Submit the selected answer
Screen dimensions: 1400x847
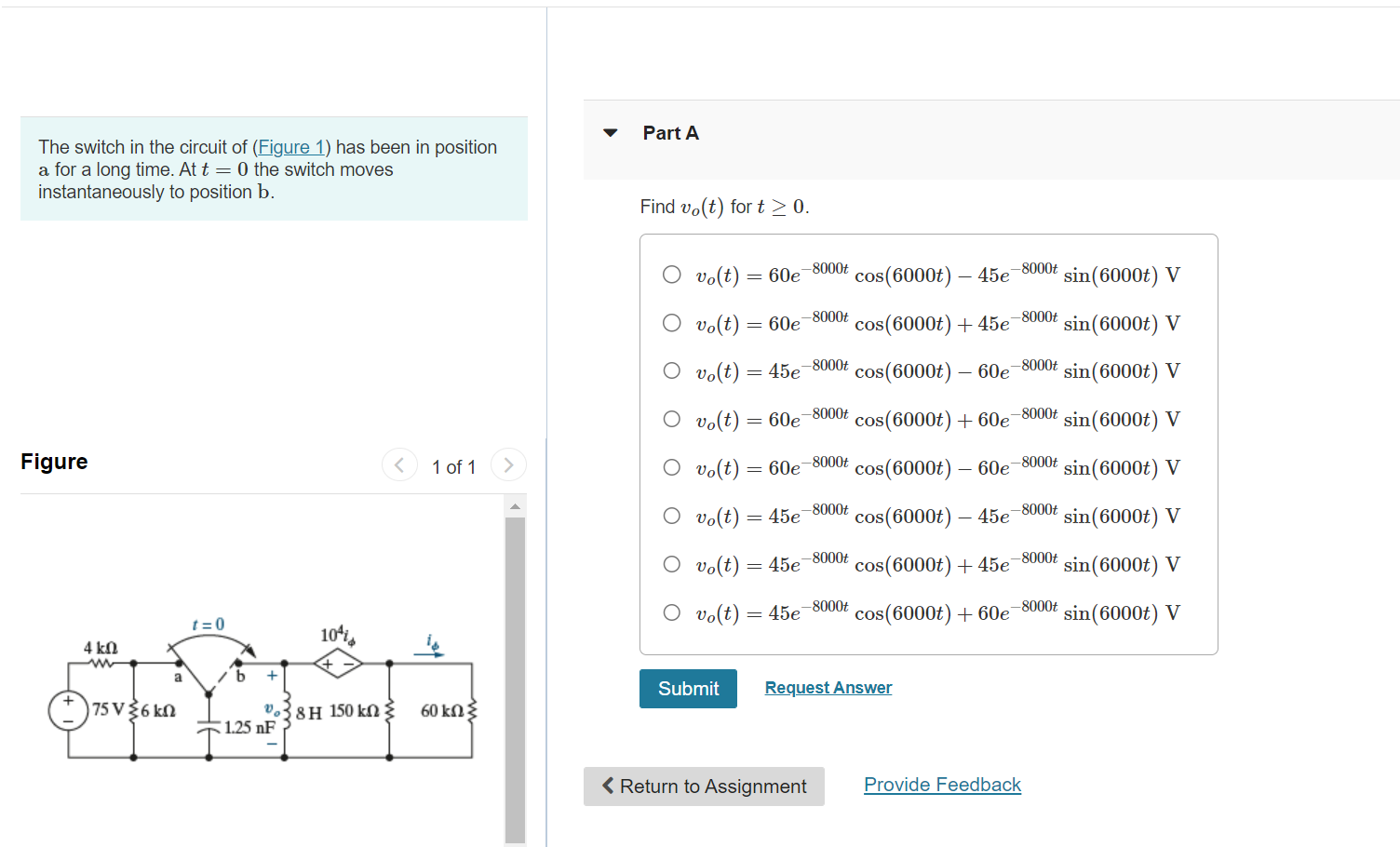(x=688, y=689)
